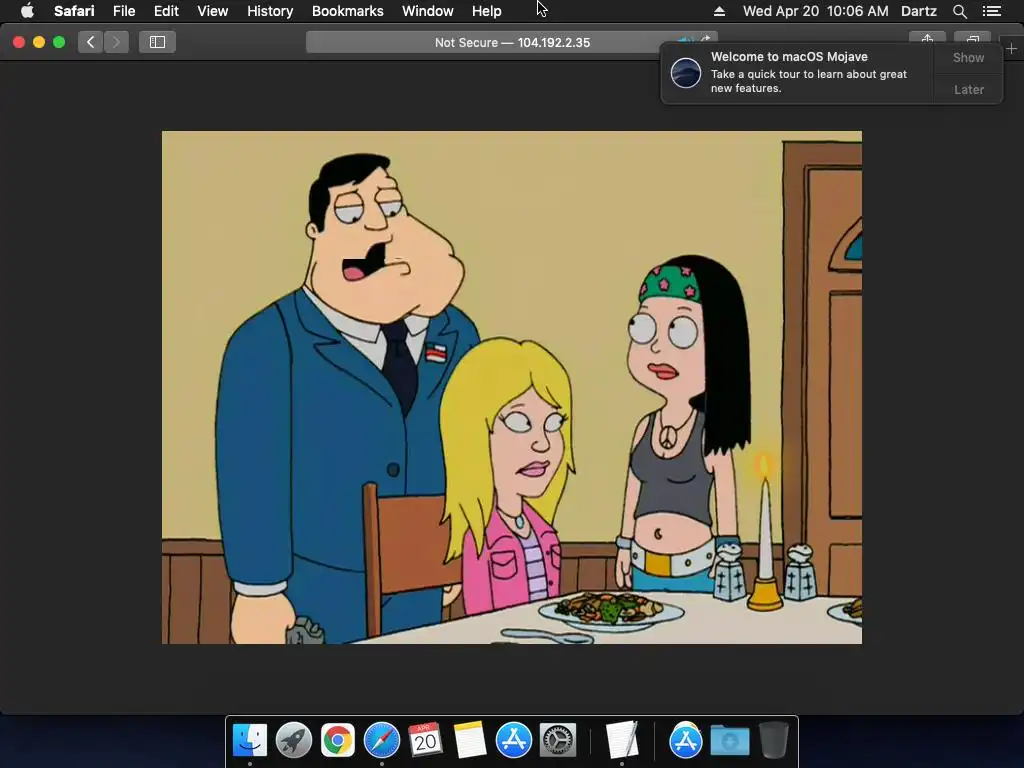Open Launchpad from the Dock
This screenshot has width=1024, height=768.
[x=294, y=740]
